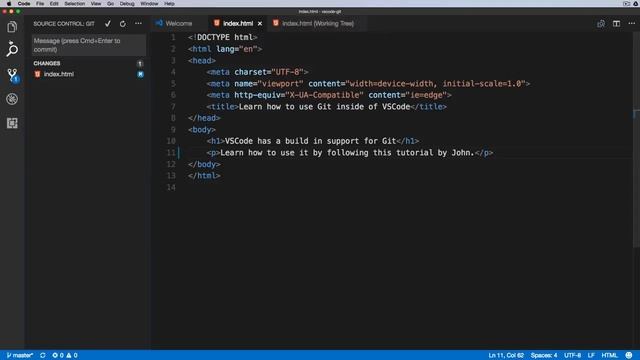Click the HTML file icon next to index.html in Changes
The width and height of the screenshot is (640, 360).
pos(38,74)
